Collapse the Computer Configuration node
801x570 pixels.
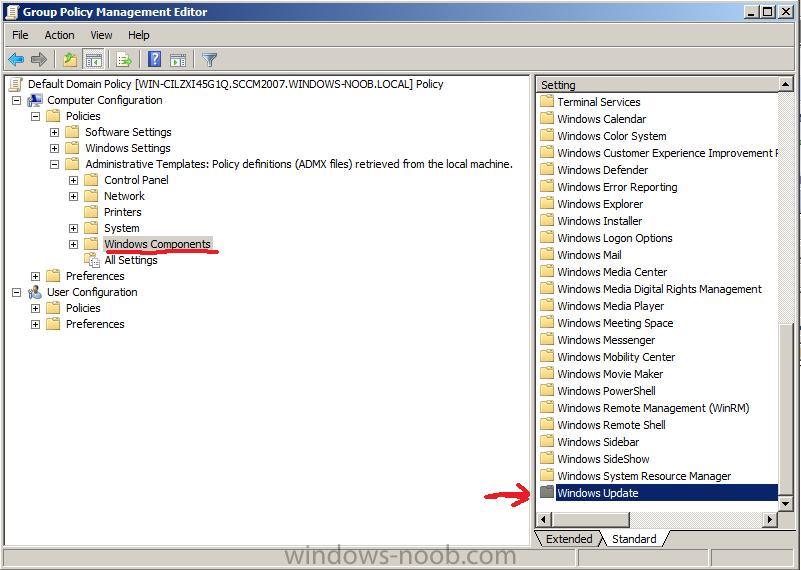(x=16, y=101)
